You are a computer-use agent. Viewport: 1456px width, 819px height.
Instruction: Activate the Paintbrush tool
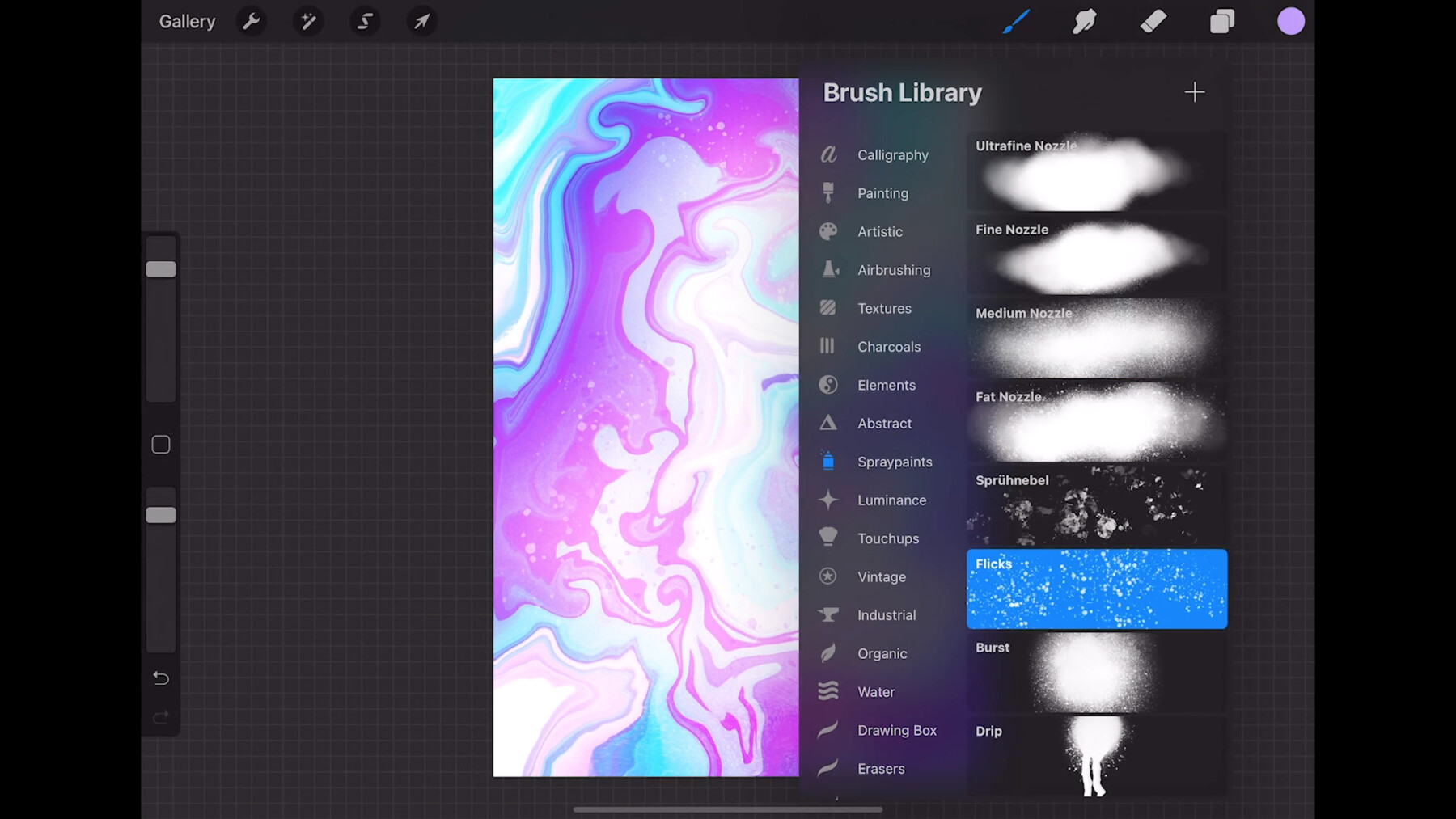(x=1017, y=22)
